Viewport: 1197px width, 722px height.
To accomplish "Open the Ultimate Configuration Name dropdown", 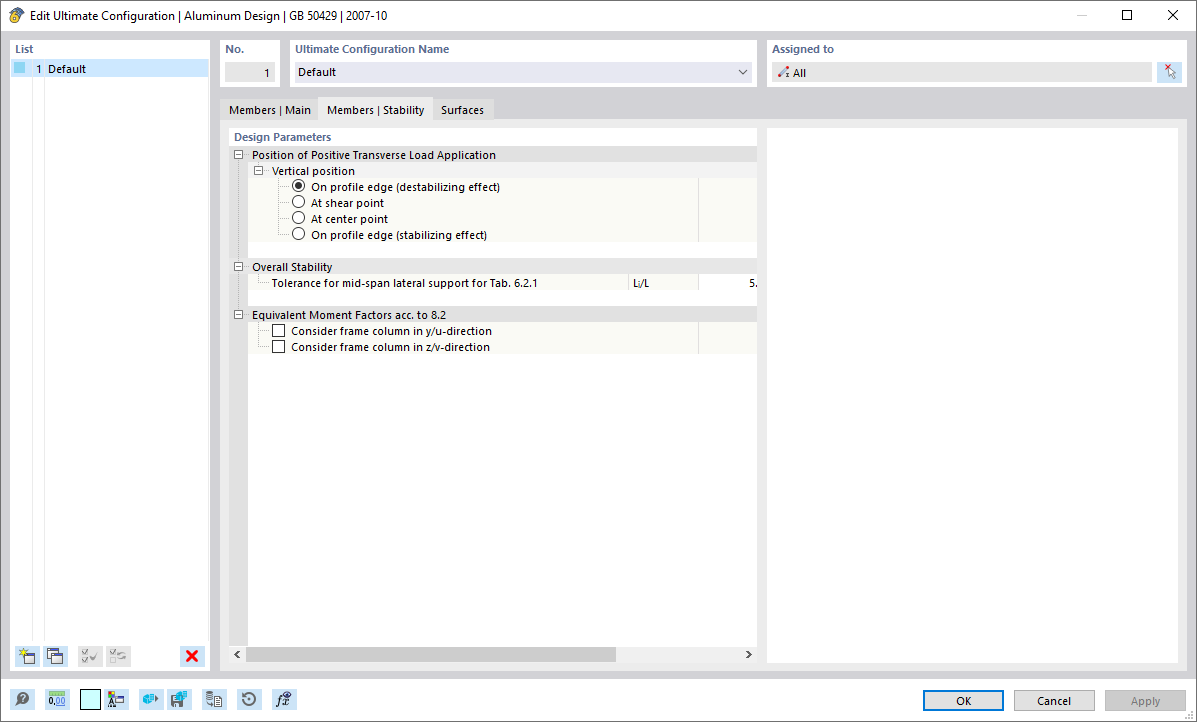I will [x=742, y=72].
